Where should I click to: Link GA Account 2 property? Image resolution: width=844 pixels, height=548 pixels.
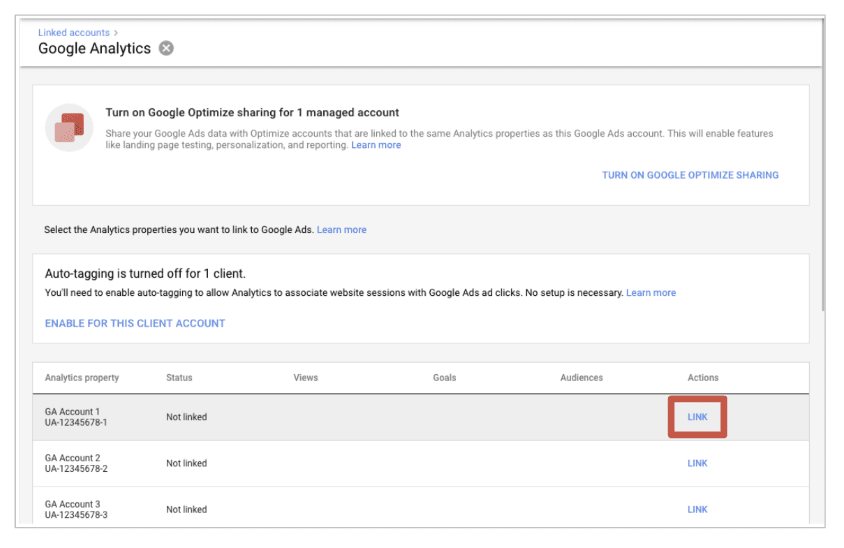697,463
